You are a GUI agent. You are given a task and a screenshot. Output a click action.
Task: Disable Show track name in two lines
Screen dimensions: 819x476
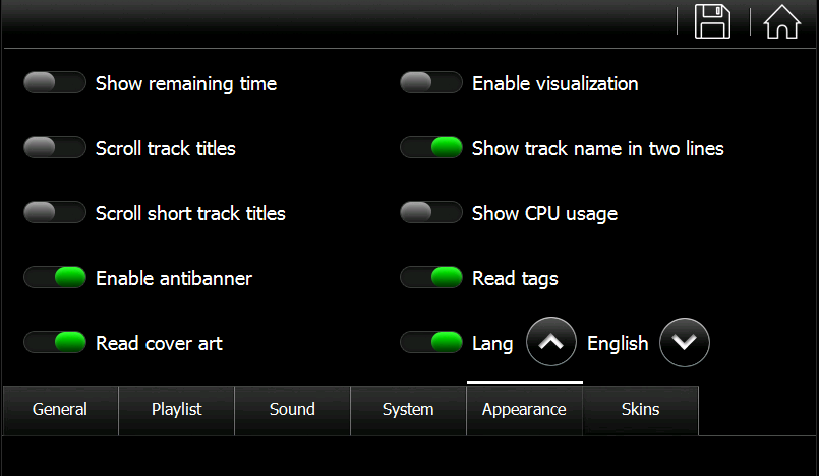[x=431, y=147]
